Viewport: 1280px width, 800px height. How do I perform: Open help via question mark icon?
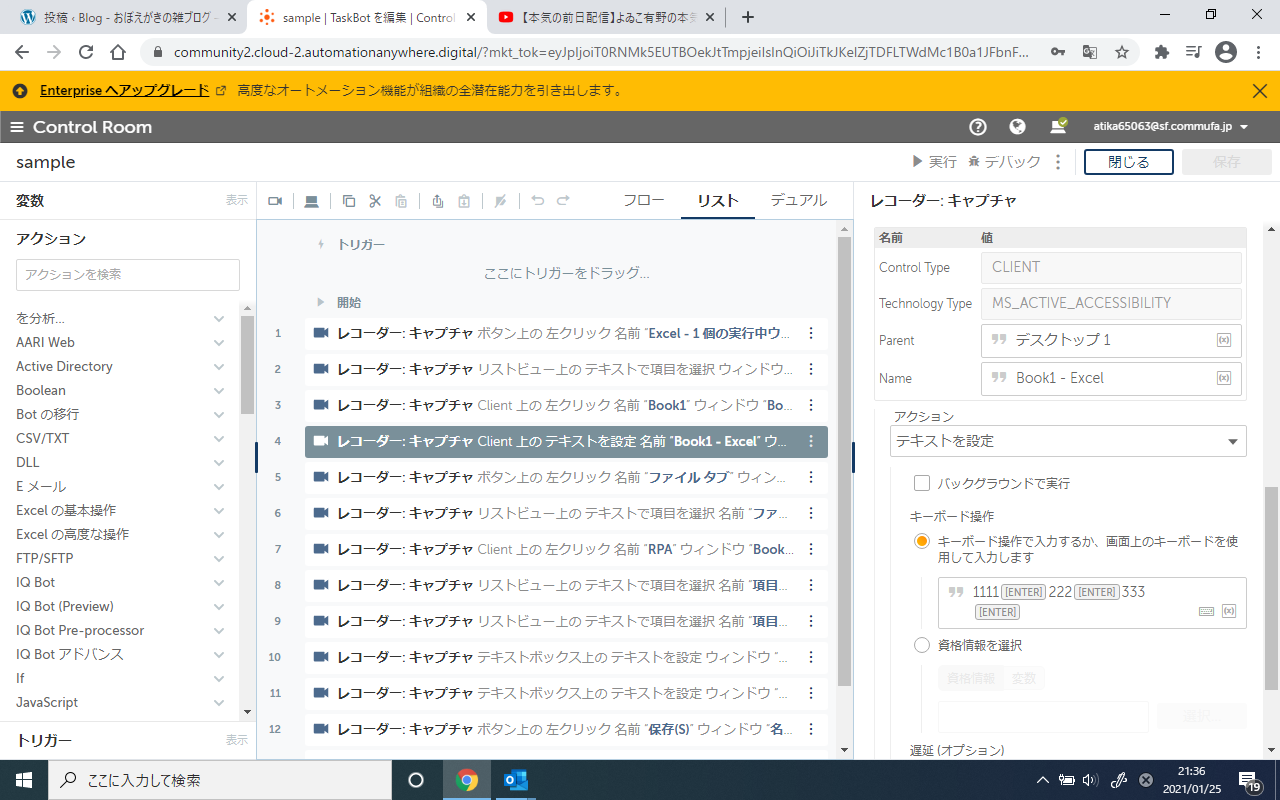pyautogui.click(x=978, y=127)
